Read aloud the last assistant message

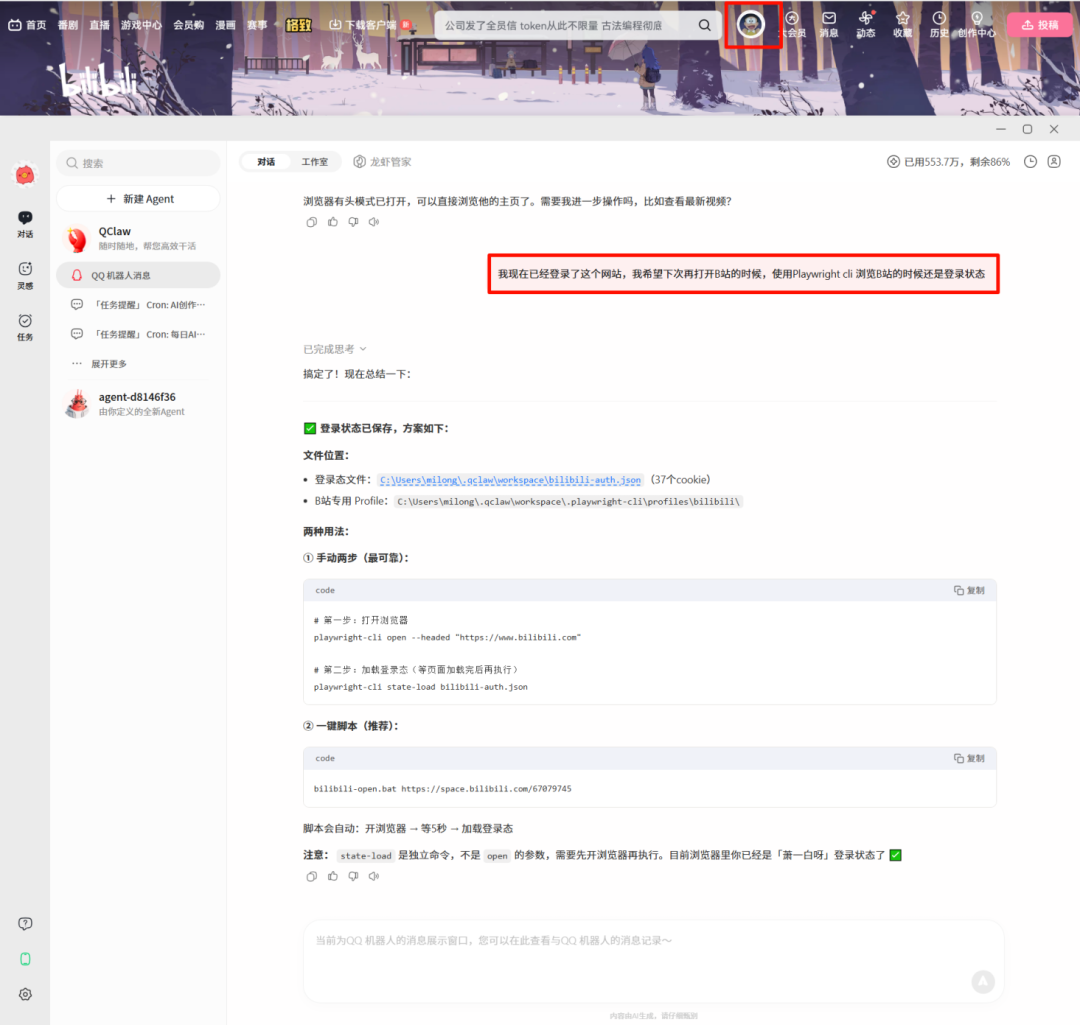click(x=374, y=876)
